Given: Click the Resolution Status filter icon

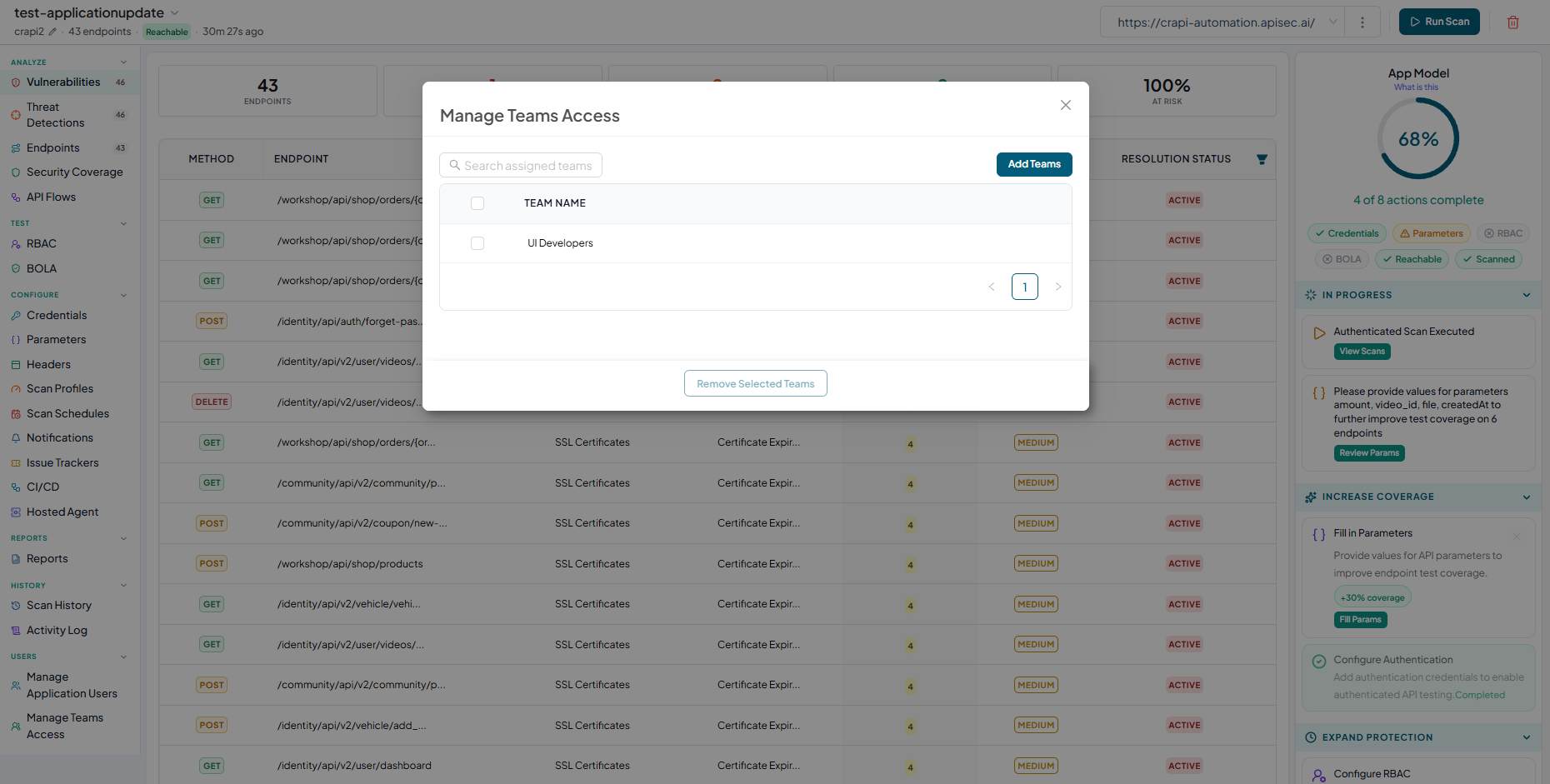Looking at the screenshot, I should 1262,159.
